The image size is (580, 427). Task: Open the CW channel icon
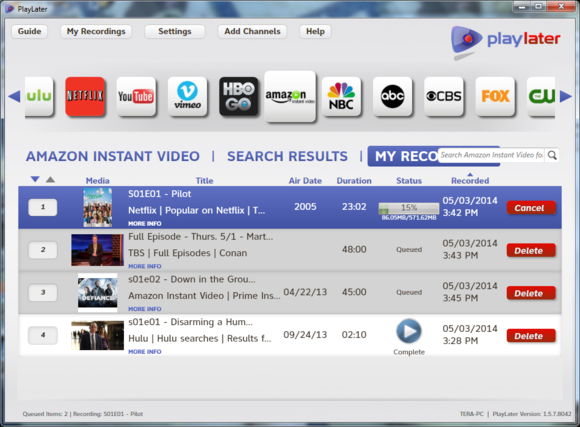[541, 96]
